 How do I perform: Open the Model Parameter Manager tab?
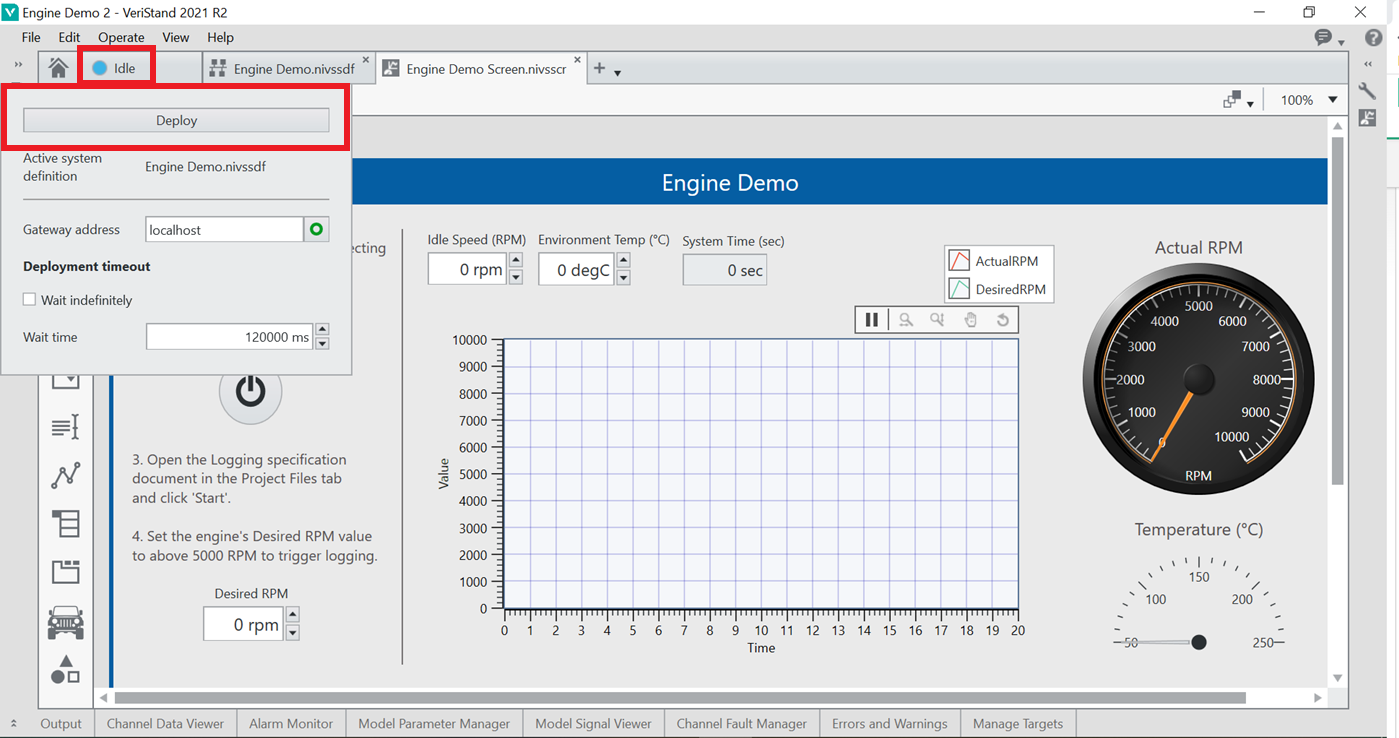434,723
